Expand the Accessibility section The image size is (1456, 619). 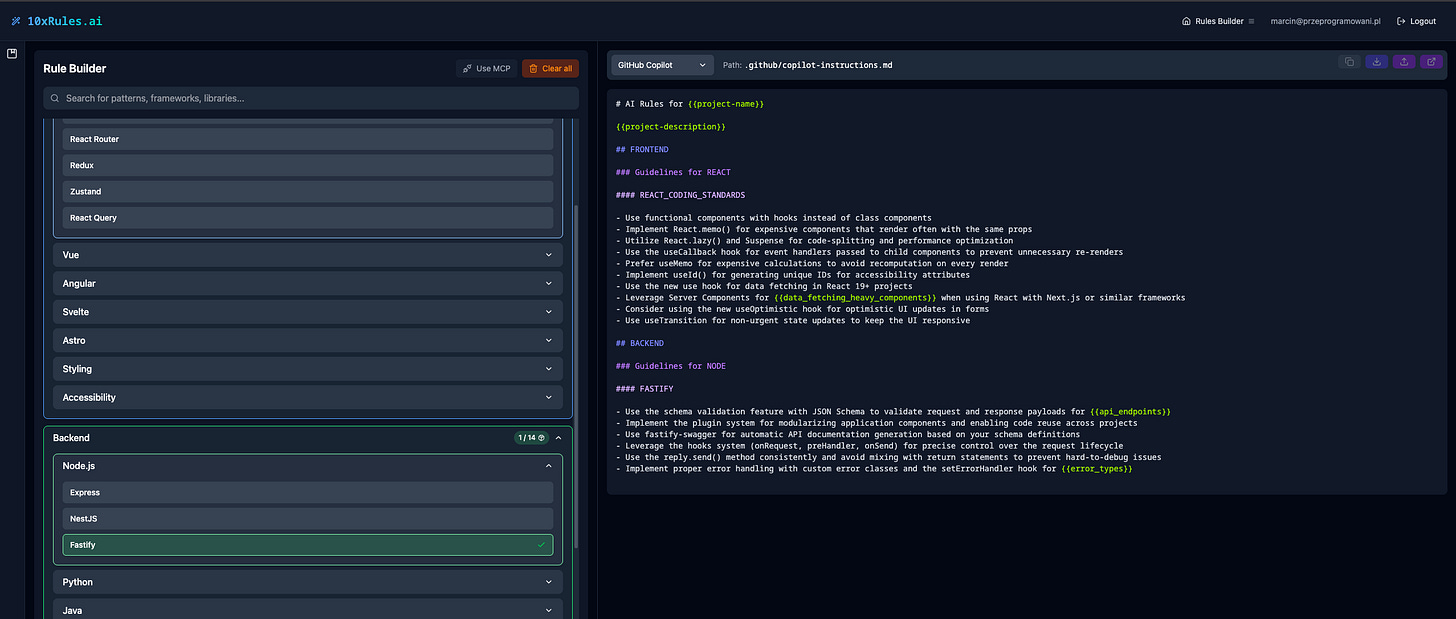pyautogui.click(x=308, y=397)
